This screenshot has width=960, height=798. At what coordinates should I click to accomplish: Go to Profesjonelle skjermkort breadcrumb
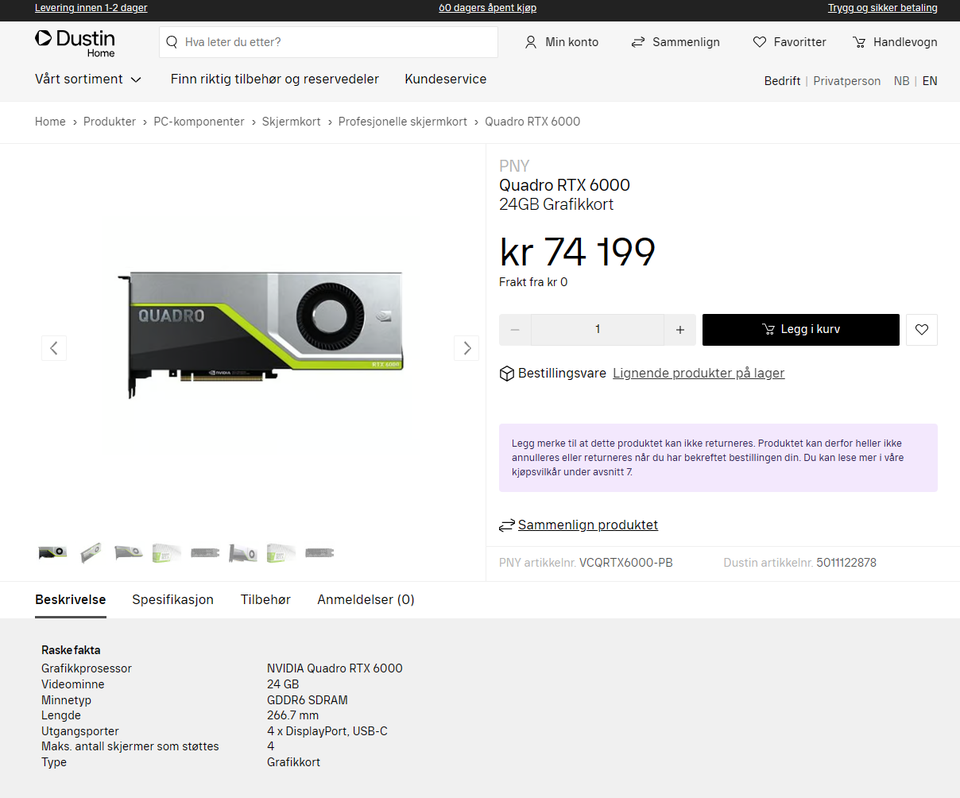coord(402,121)
